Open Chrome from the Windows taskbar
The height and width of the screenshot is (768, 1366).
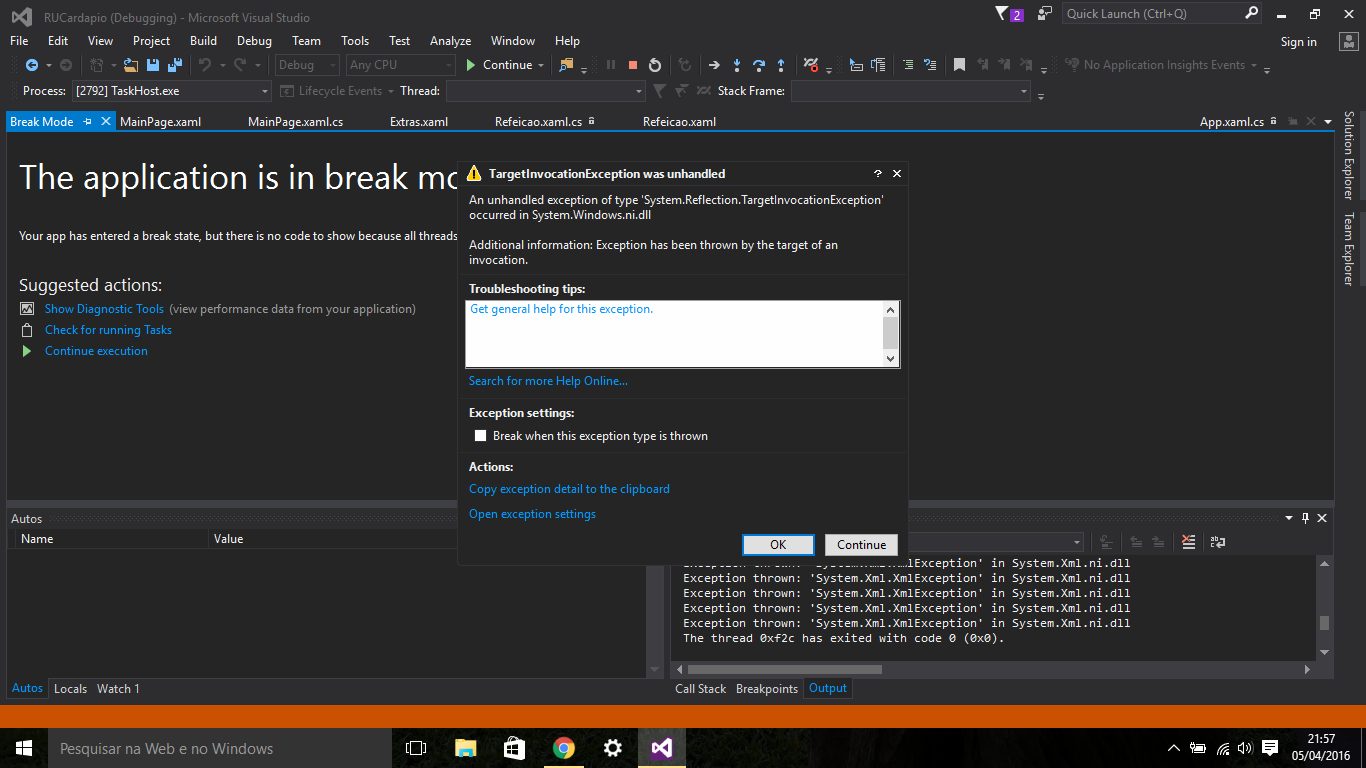click(x=564, y=748)
